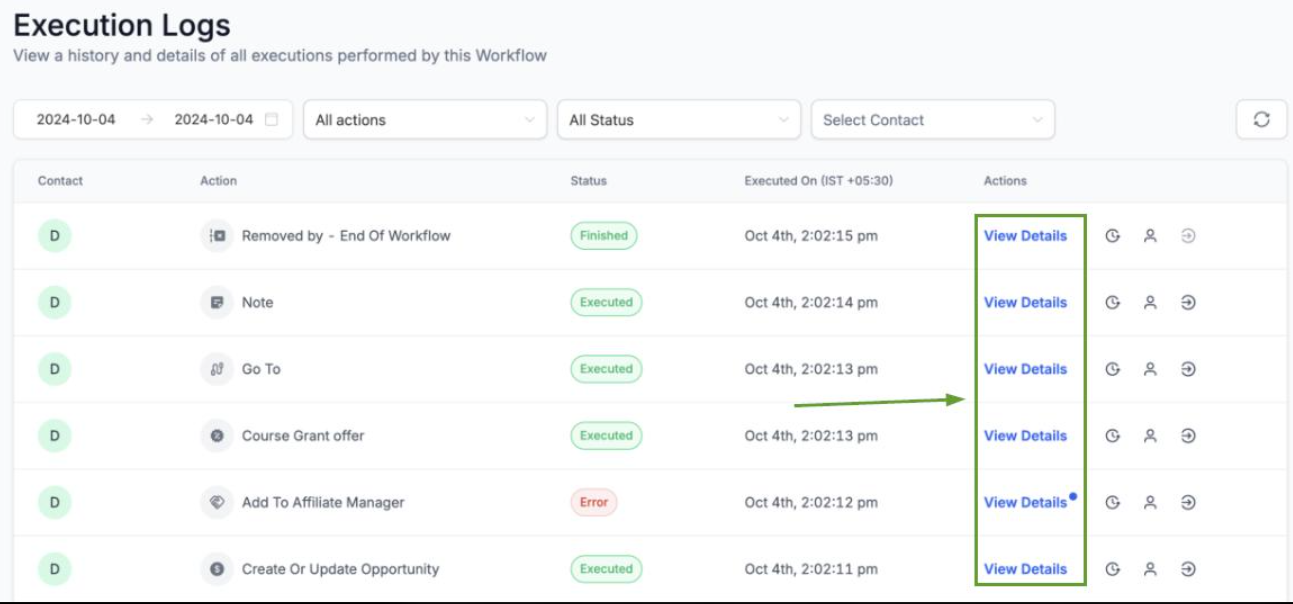Image resolution: width=1293 pixels, height=604 pixels.
Task: Click the D contact avatar in the Removed by row
Action: point(55,236)
